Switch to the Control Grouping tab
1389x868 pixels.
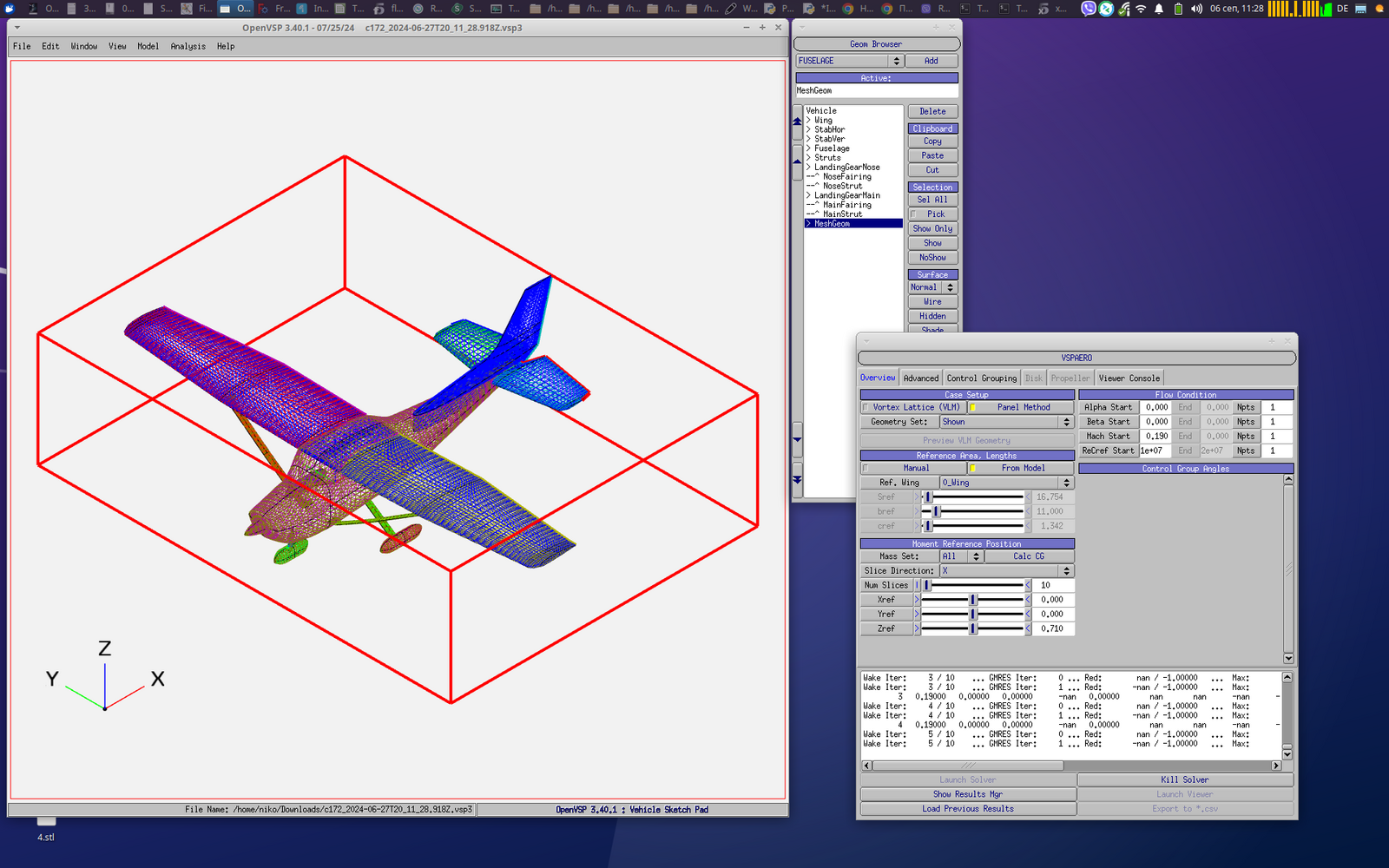tap(981, 378)
